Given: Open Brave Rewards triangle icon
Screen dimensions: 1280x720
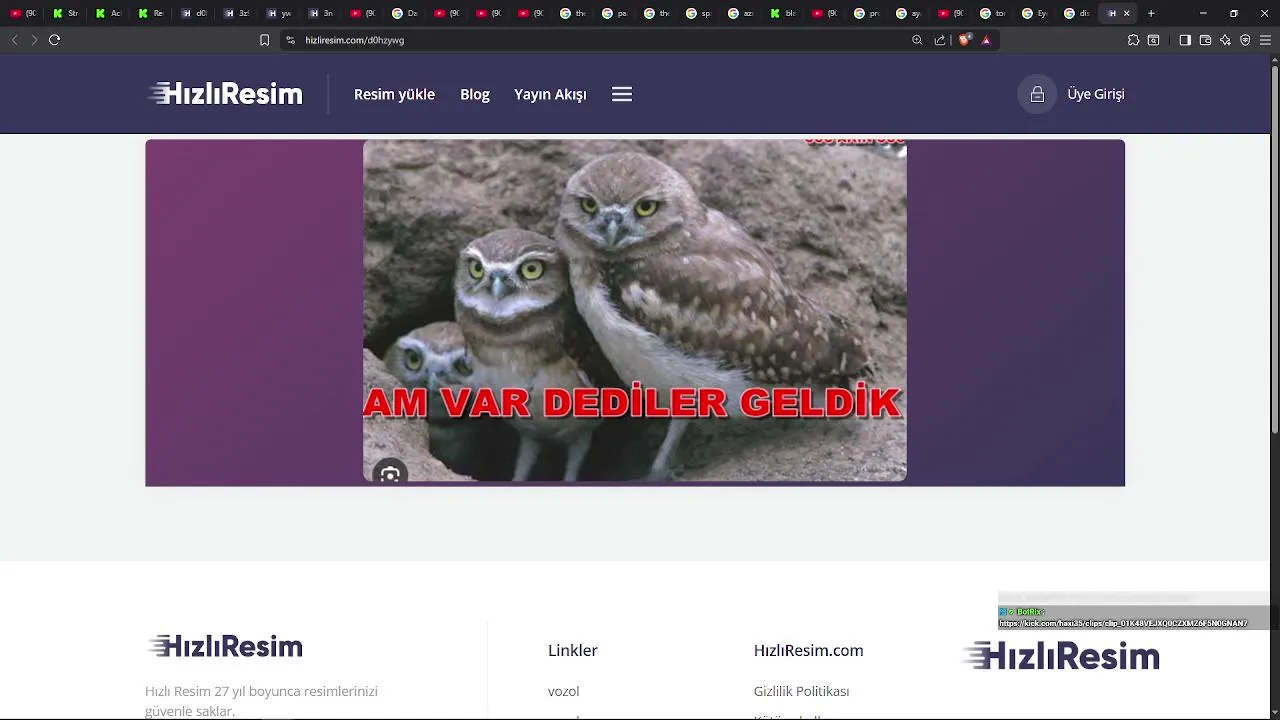Looking at the screenshot, I should tap(986, 40).
